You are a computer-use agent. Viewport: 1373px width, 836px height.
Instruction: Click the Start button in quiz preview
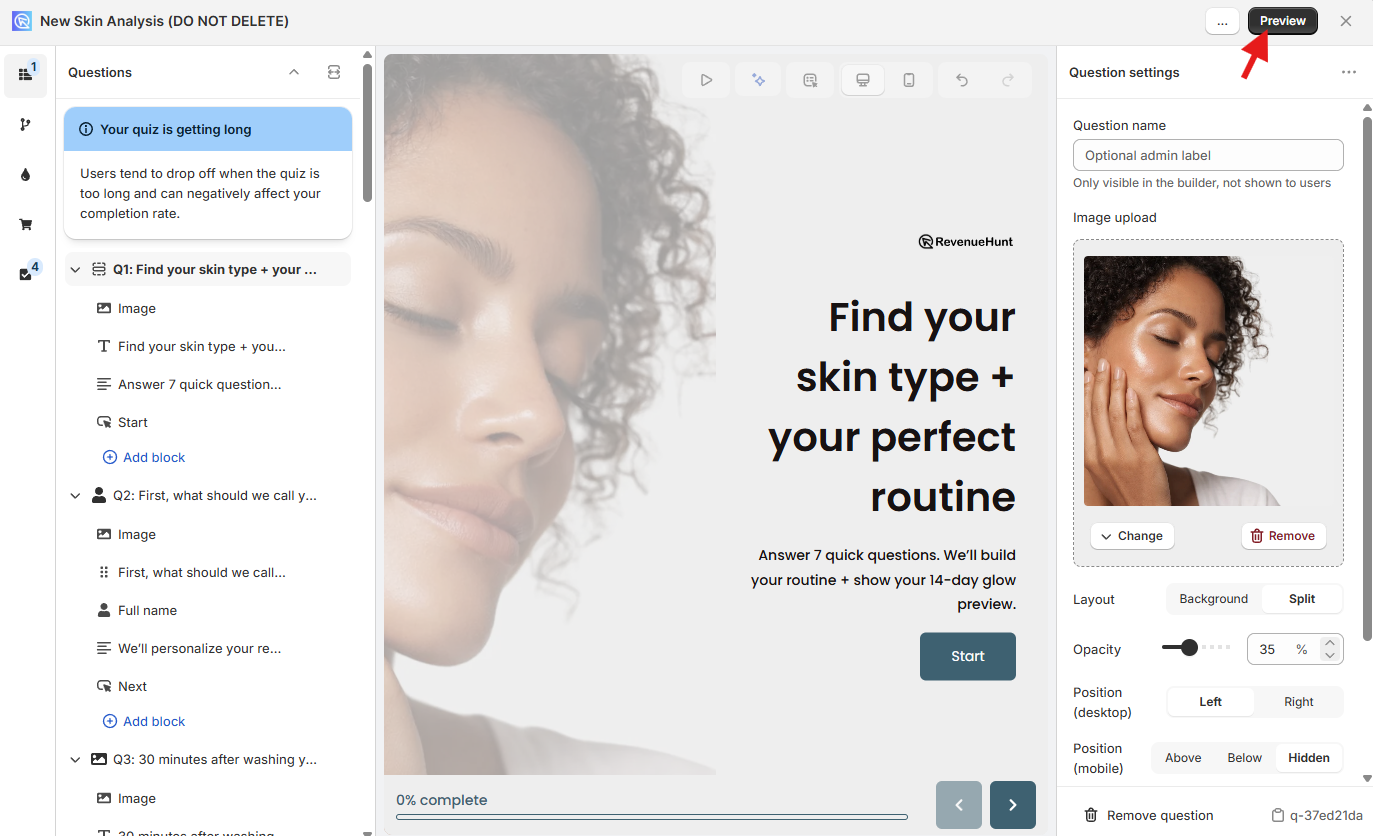[x=968, y=656]
